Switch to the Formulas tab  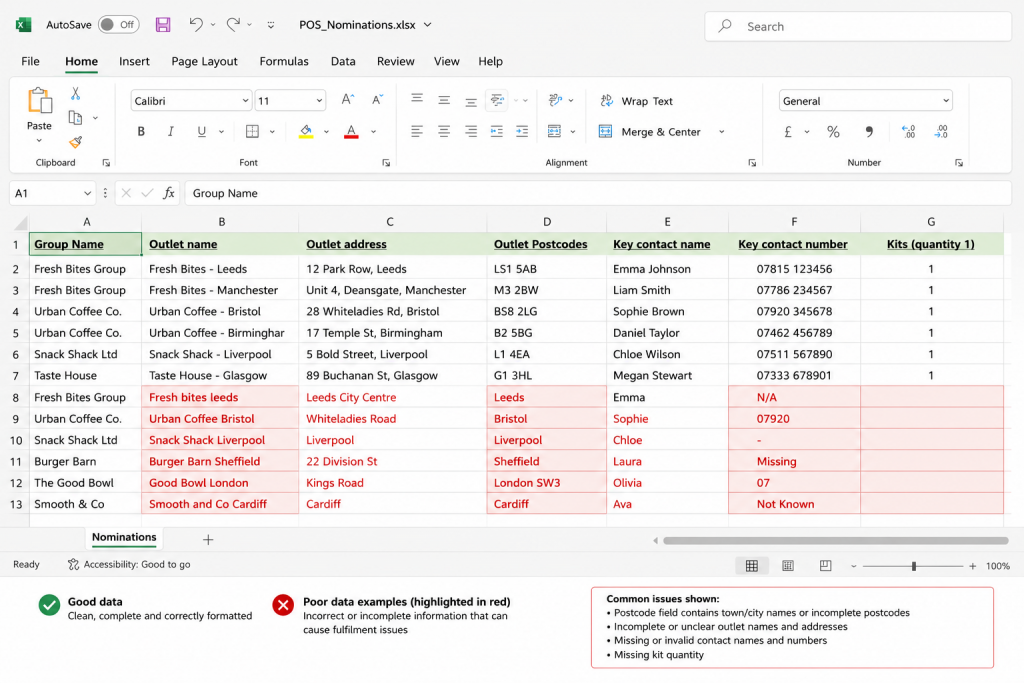click(x=284, y=61)
